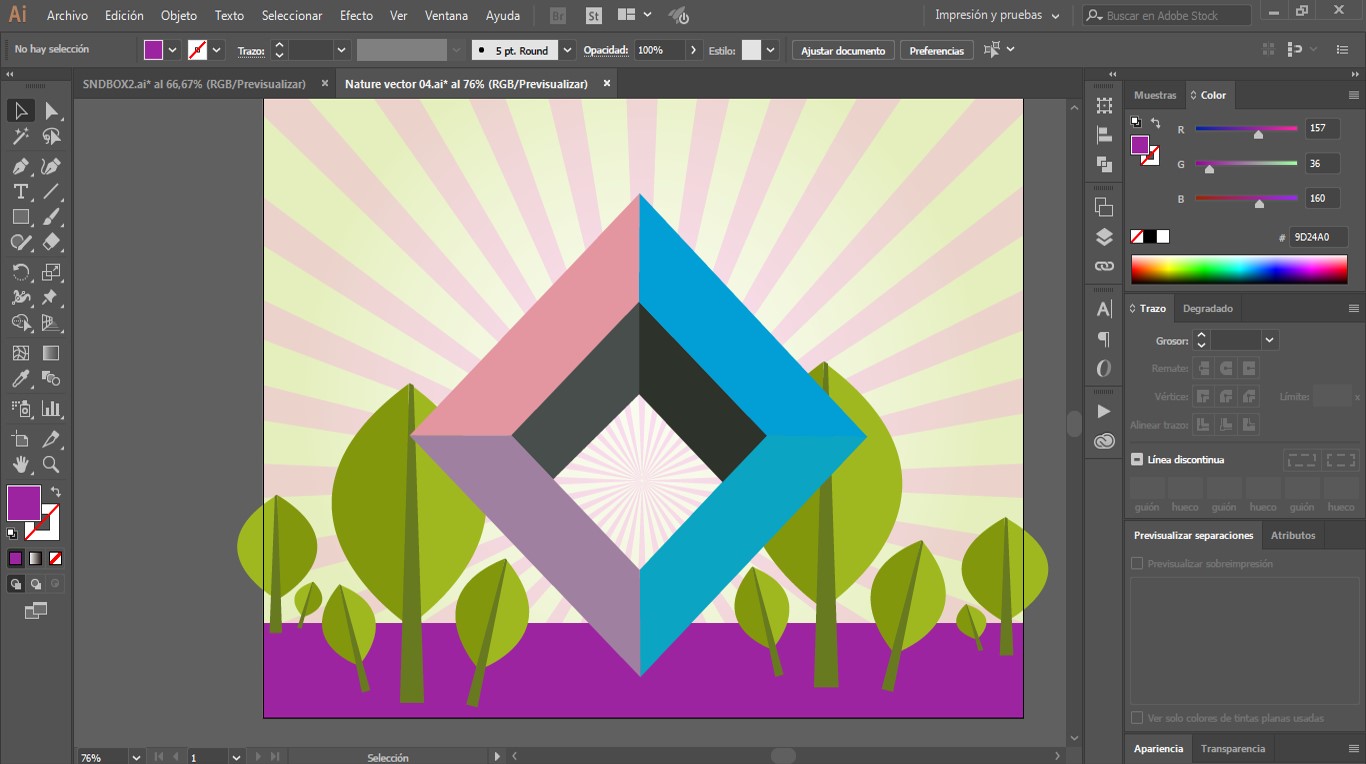Select the Hand tool
1366x764 pixels.
point(21,464)
